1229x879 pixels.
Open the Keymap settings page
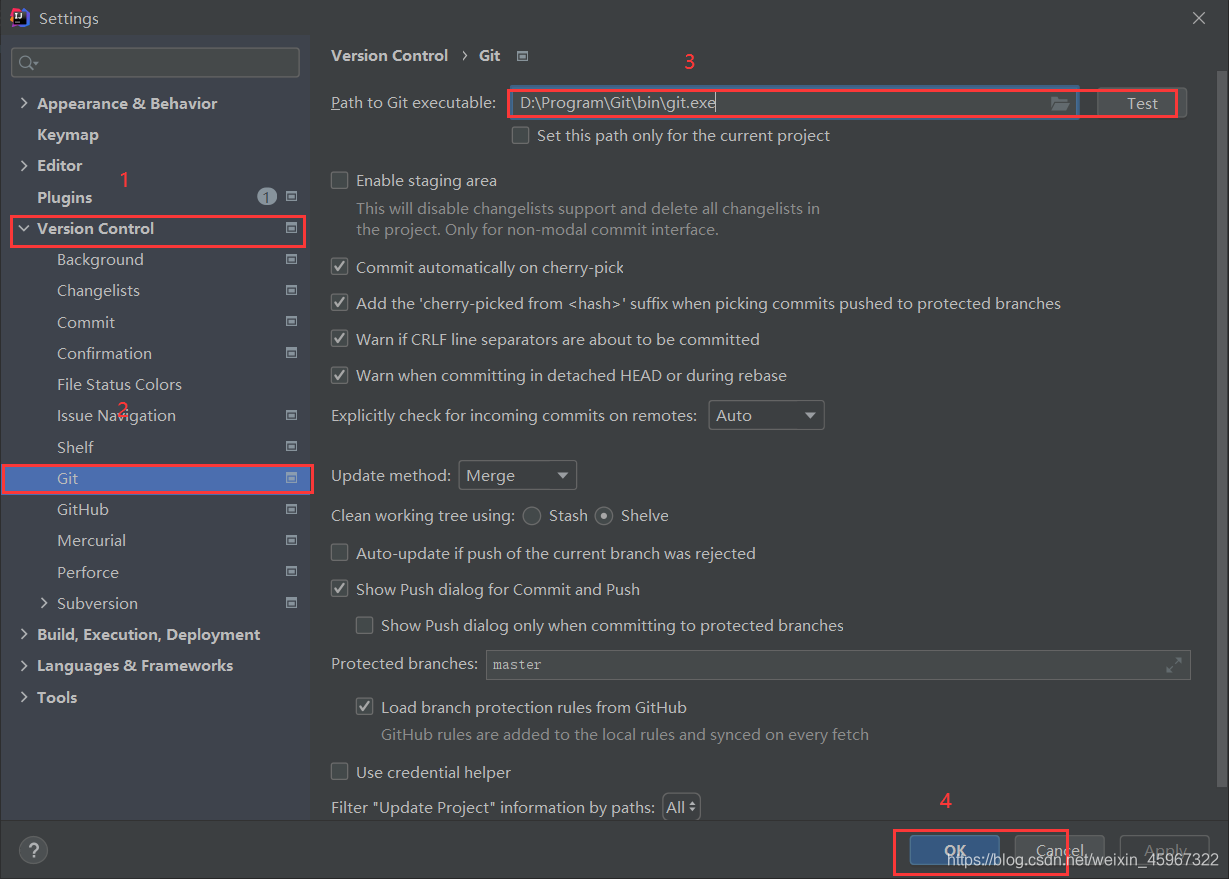(x=68, y=134)
